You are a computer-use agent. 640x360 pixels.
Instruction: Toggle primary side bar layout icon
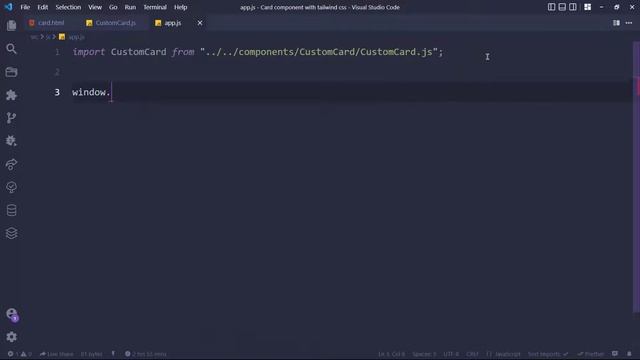point(551,7)
